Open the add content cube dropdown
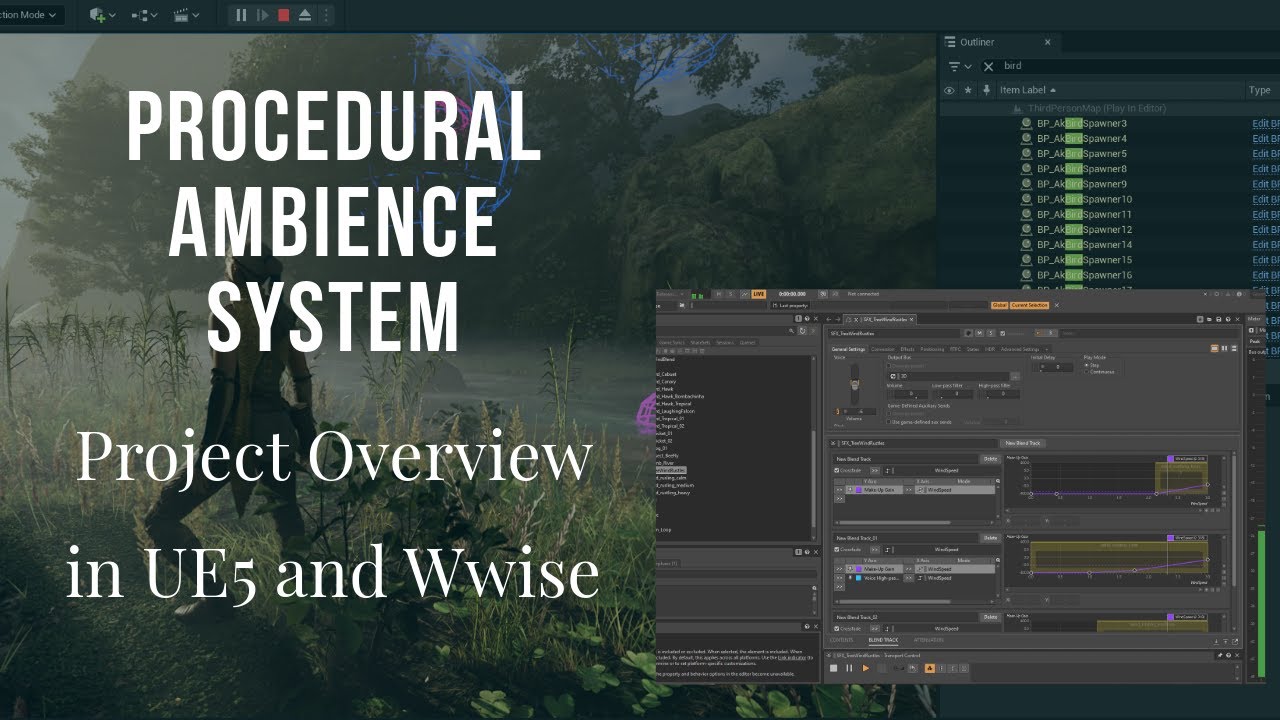1280x720 pixels. [102, 15]
